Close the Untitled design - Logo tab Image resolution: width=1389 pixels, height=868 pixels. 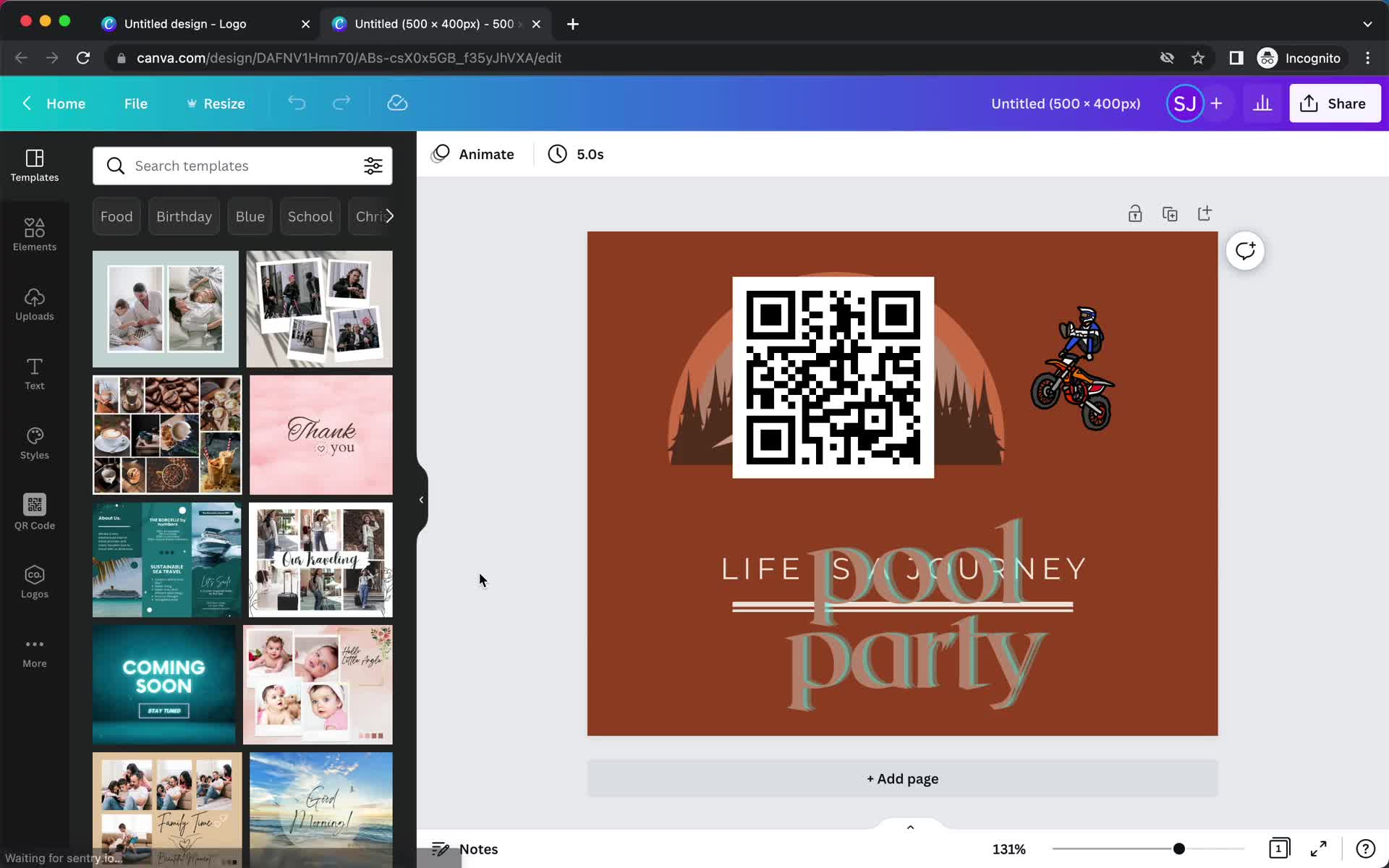(305, 24)
